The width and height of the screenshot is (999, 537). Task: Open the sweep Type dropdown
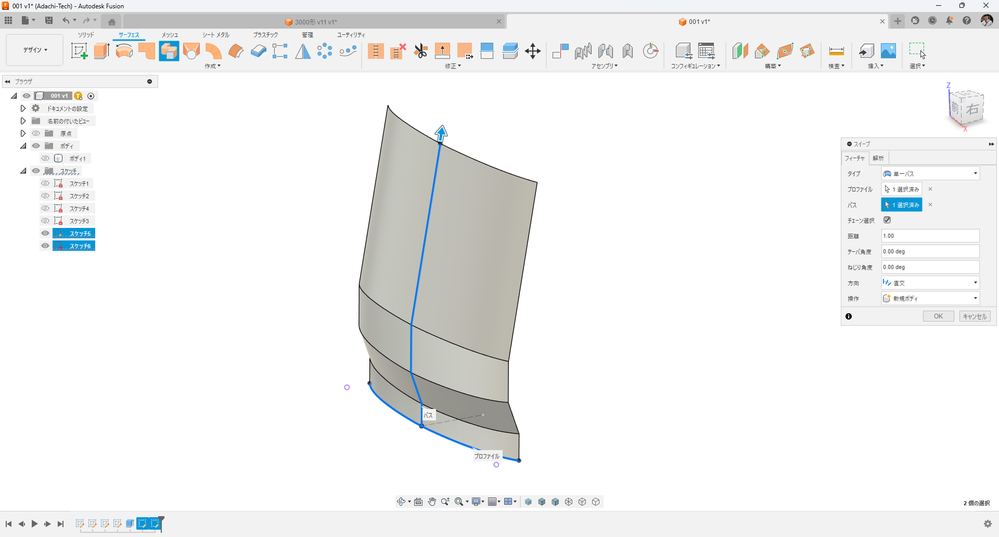coord(930,173)
